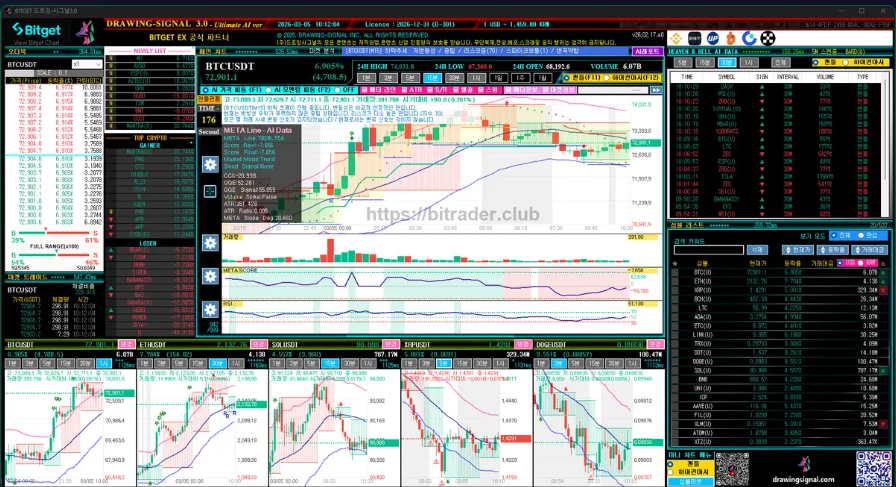Switch main chart to 30분 timeframe
This screenshot has width=896, height=487.
(454, 78)
